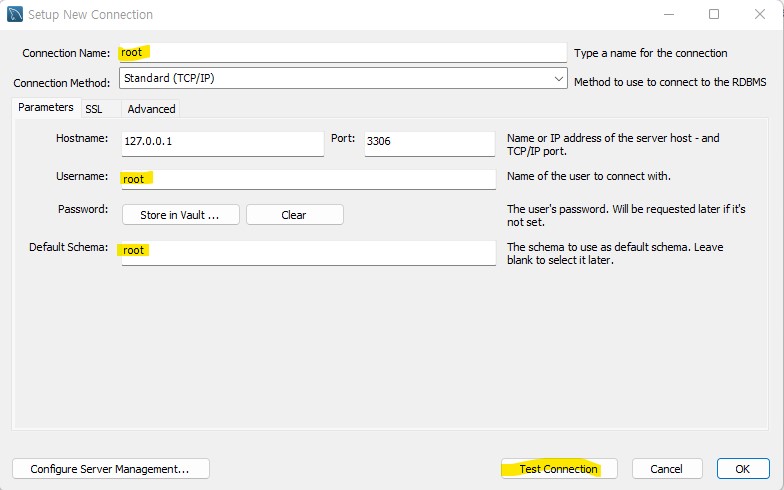This screenshot has width=784, height=490.
Task: Click Store in Vault button
Action: [180, 215]
